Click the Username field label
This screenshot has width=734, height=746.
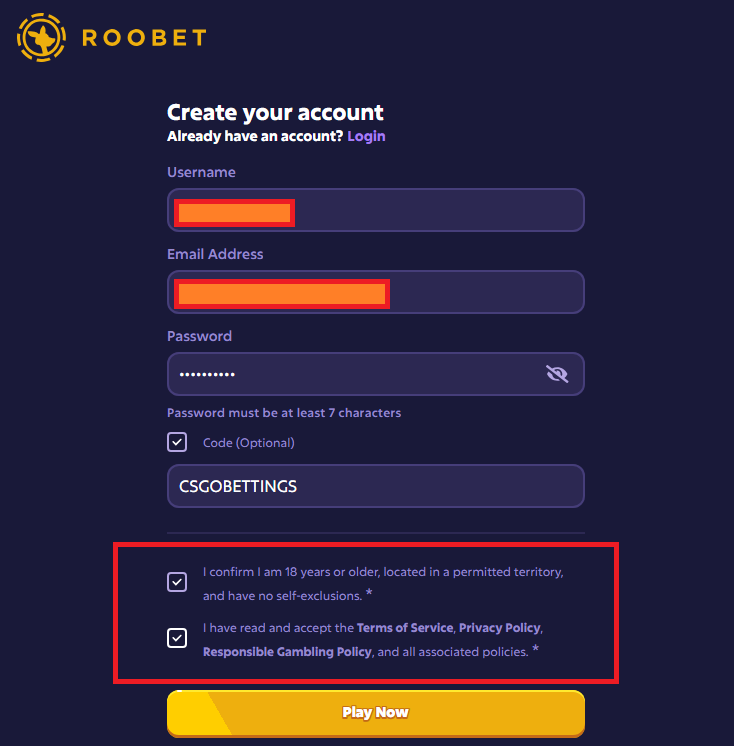201,172
